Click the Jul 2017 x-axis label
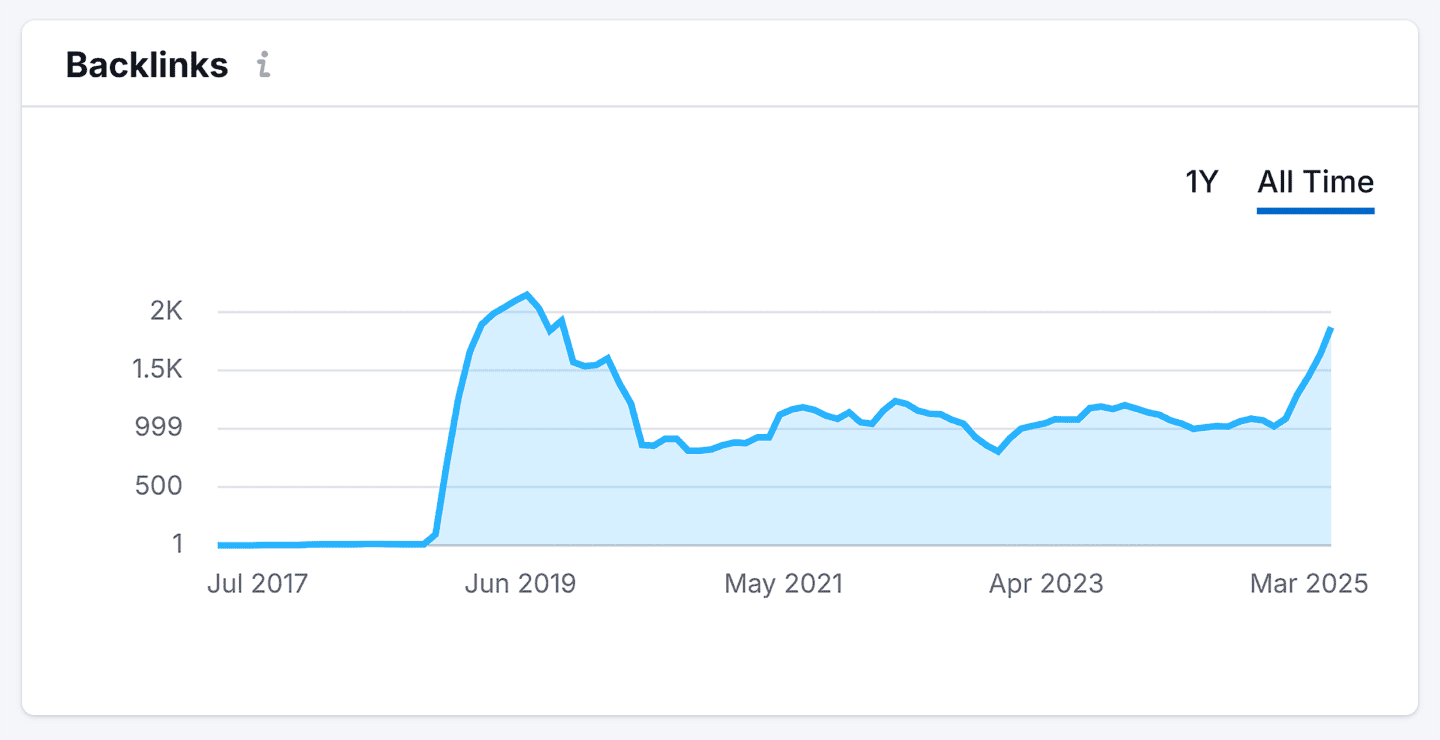This screenshot has height=740, width=1440. (x=257, y=584)
